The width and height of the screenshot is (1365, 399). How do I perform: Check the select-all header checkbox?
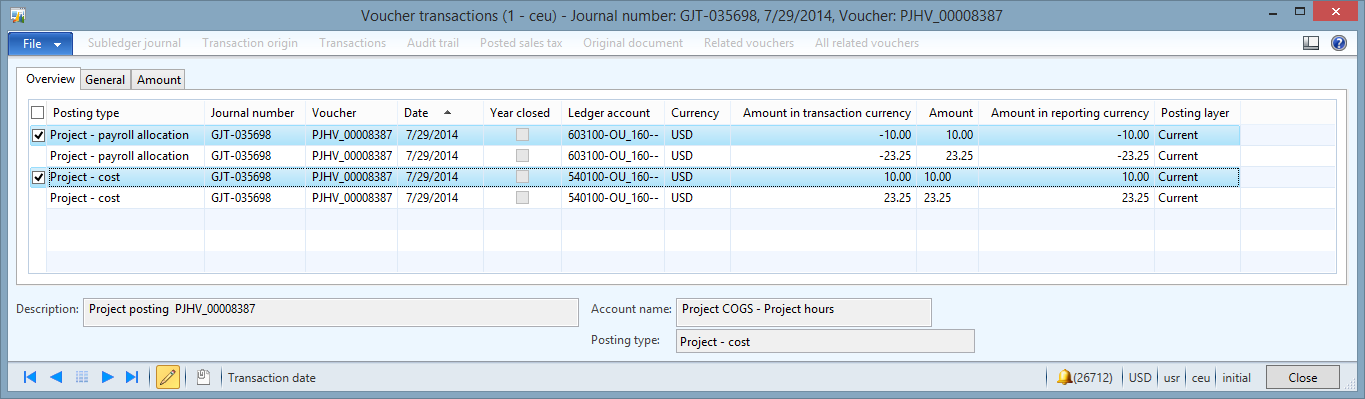tap(38, 113)
